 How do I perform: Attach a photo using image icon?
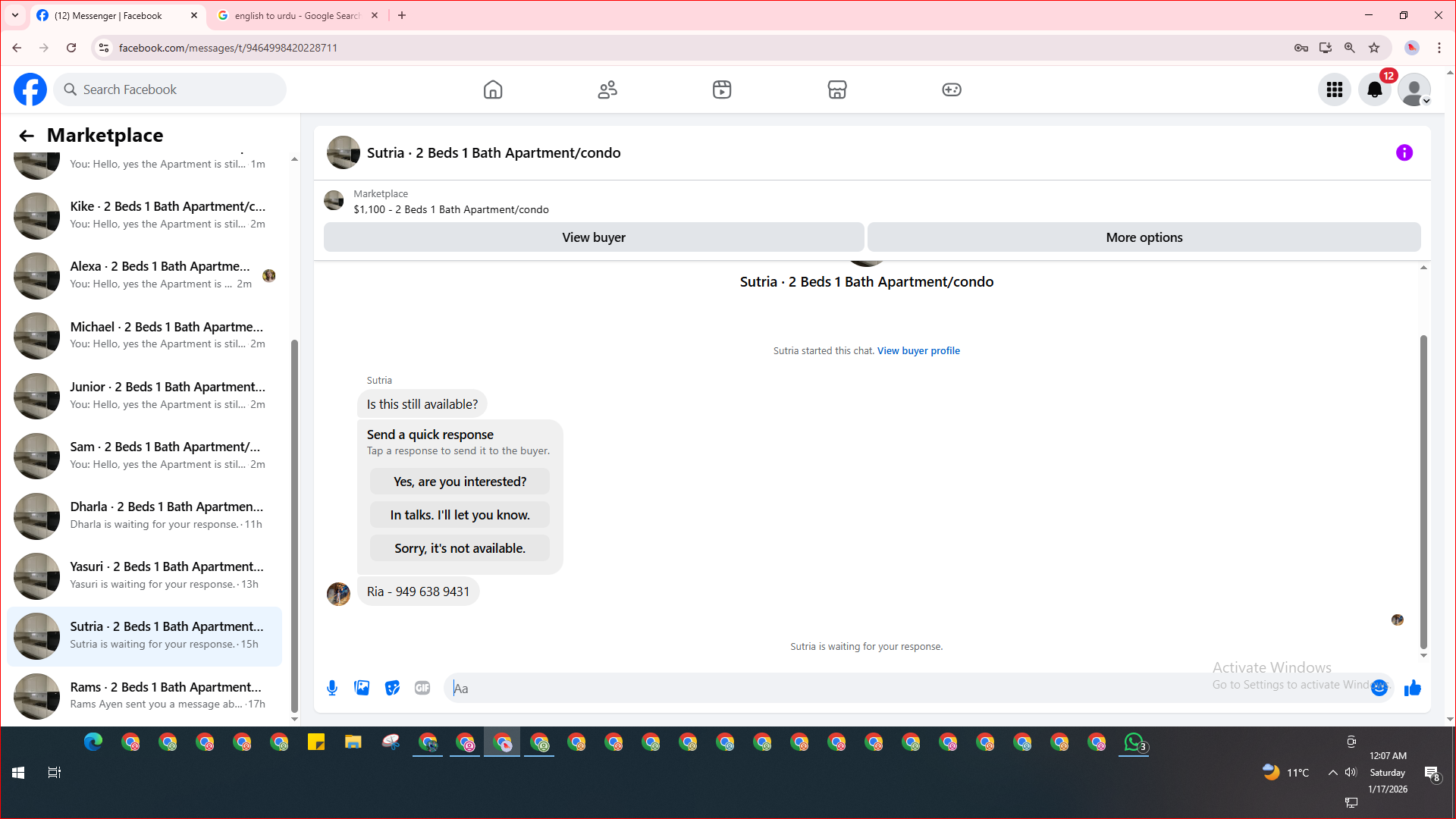362,688
